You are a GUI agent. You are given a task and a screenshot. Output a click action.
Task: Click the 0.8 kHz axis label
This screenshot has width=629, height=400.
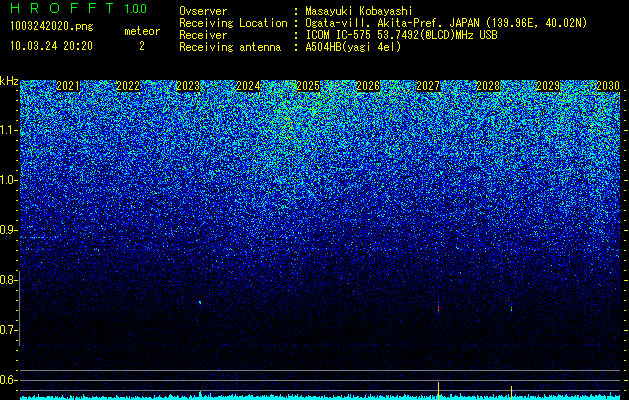(8, 280)
